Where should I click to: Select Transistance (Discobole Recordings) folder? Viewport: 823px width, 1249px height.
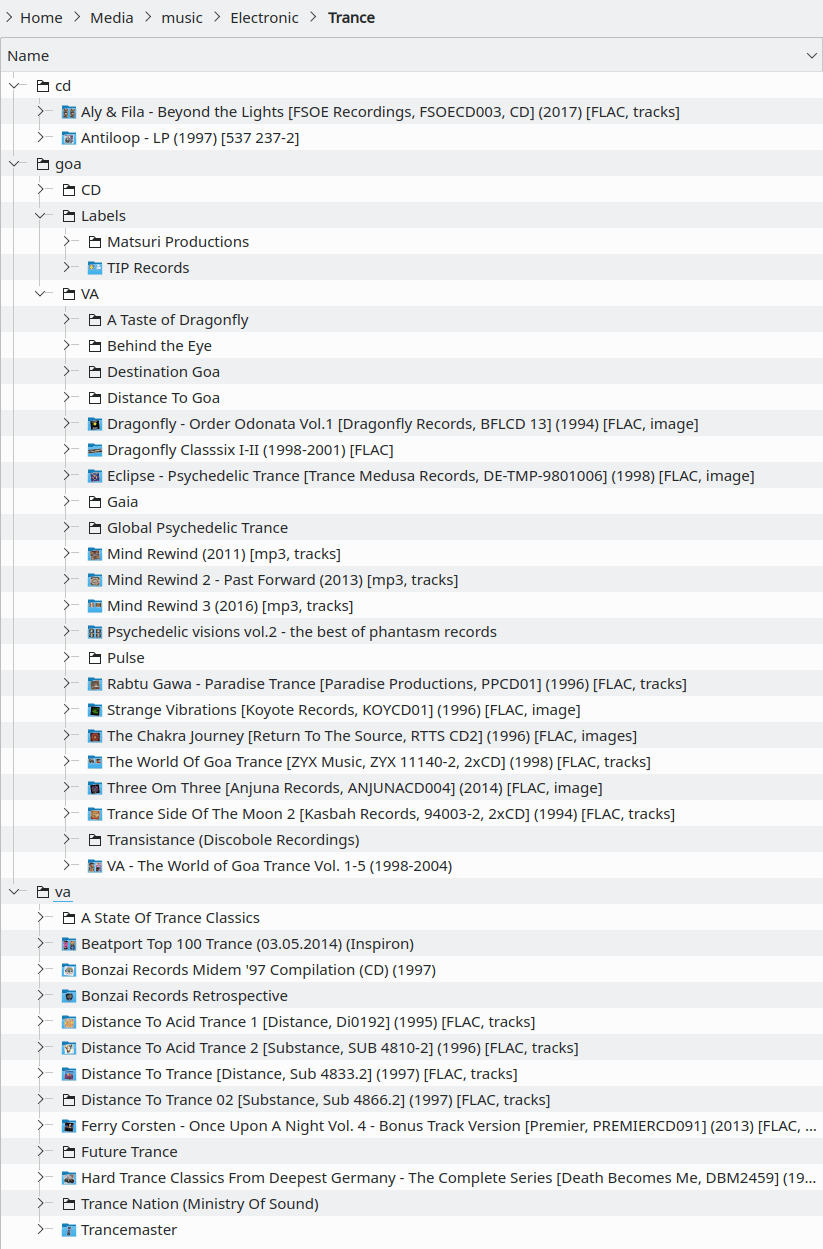pos(233,840)
